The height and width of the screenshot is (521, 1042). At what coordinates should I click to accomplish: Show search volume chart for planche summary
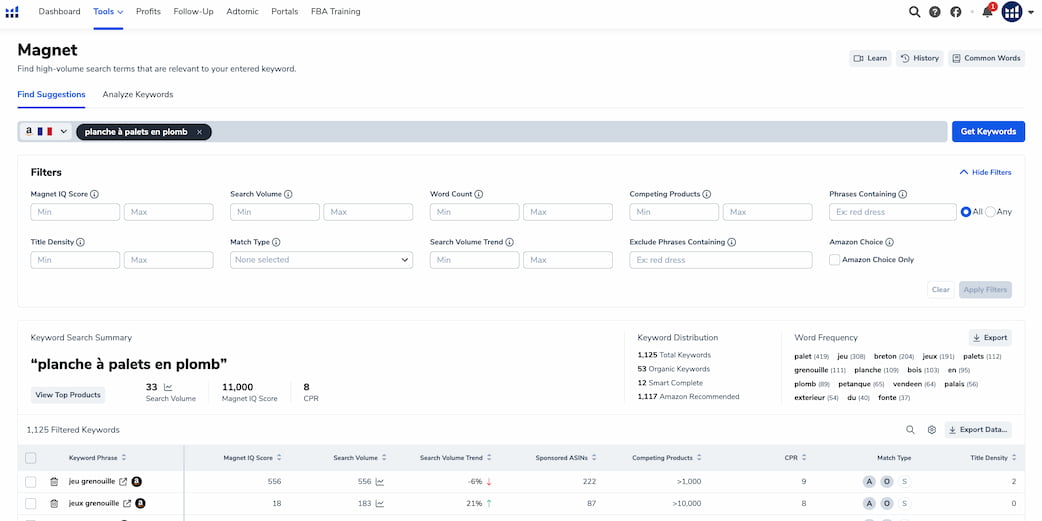click(168, 387)
